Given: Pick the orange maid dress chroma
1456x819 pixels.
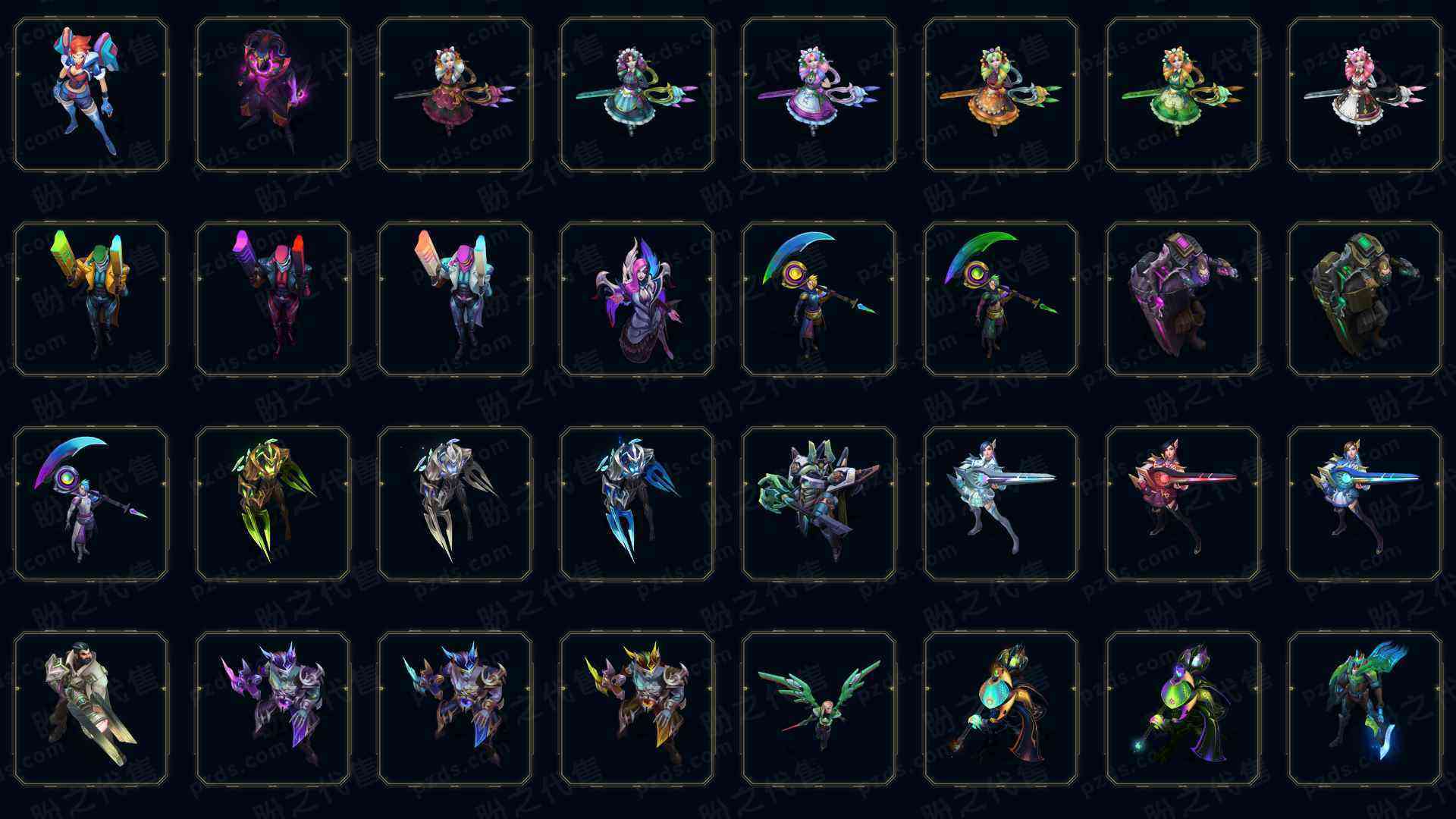Looking at the screenshot, I should click(1001, 94).
